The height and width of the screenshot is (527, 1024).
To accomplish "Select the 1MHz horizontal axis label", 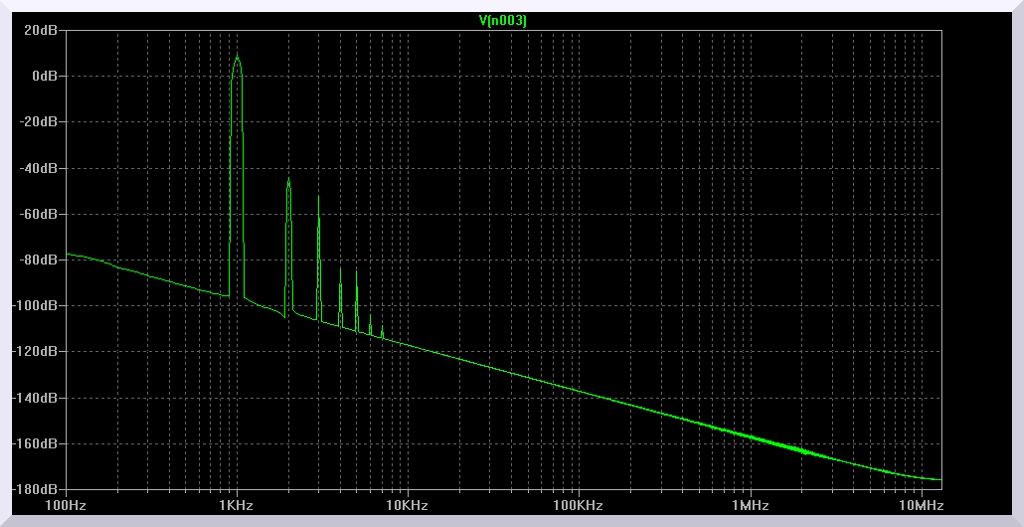I will [750, 505].
